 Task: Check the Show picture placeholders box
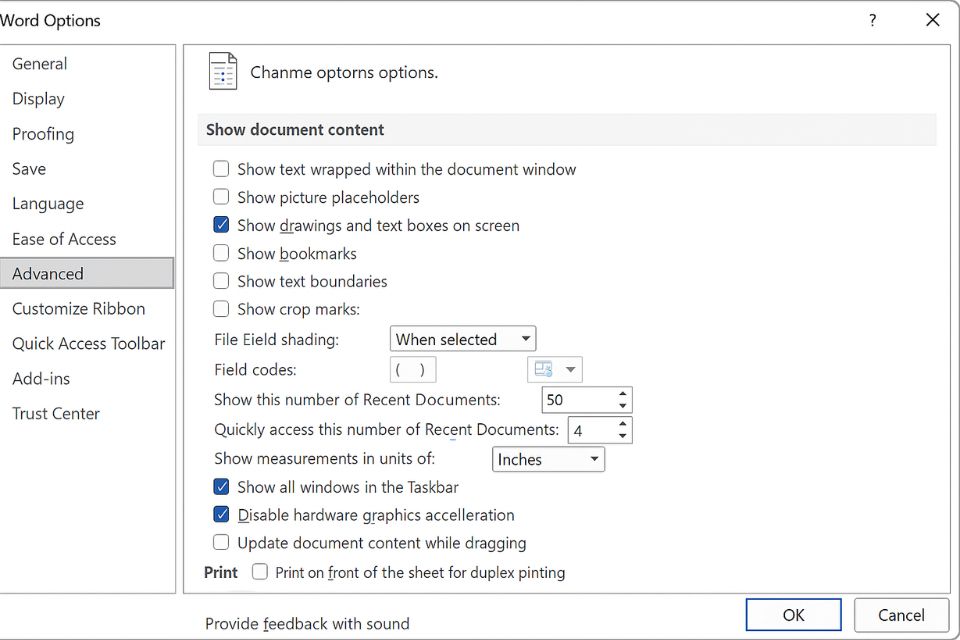click(x=221, y=198)
